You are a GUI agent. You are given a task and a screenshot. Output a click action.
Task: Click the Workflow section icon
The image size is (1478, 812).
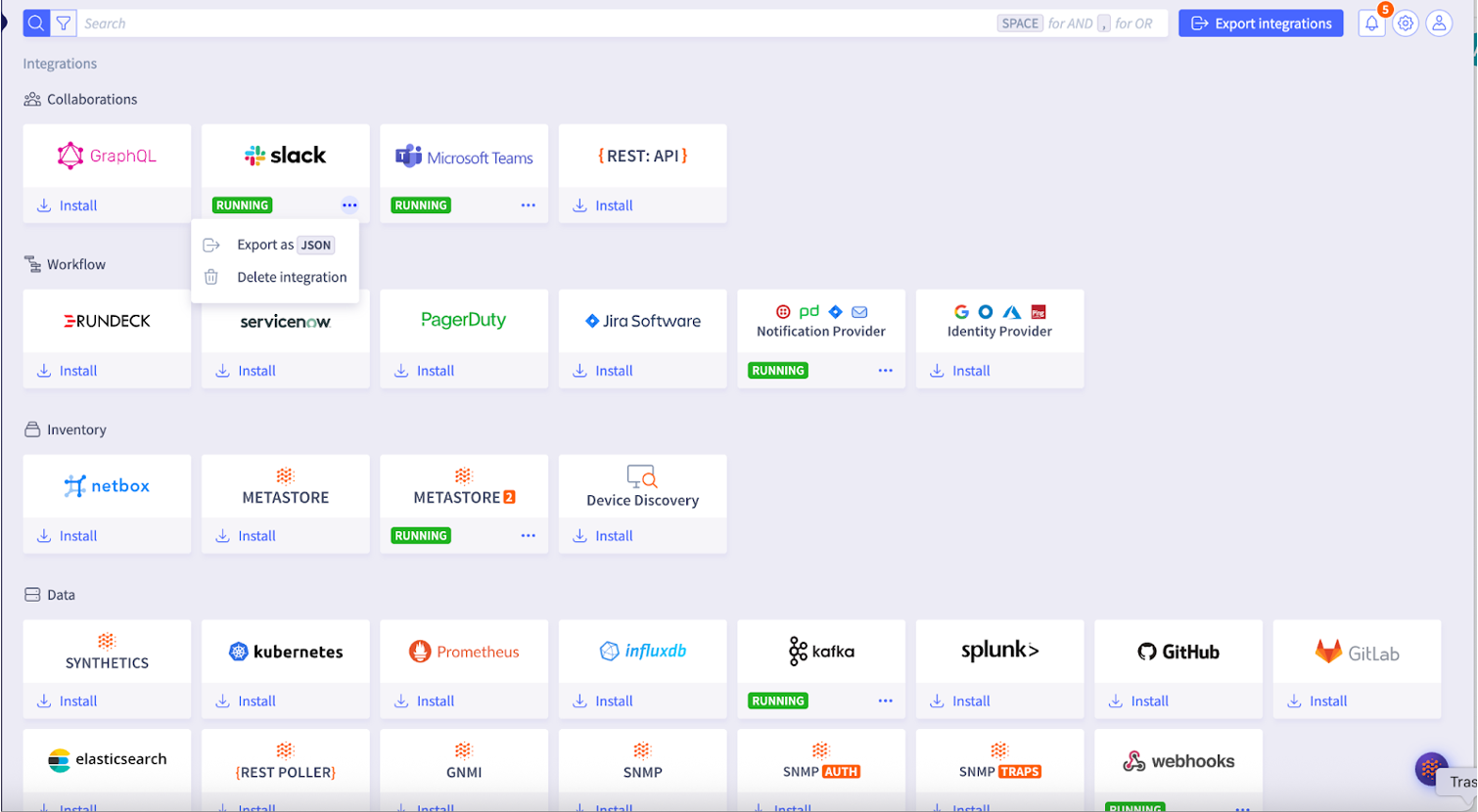[30, 264]
